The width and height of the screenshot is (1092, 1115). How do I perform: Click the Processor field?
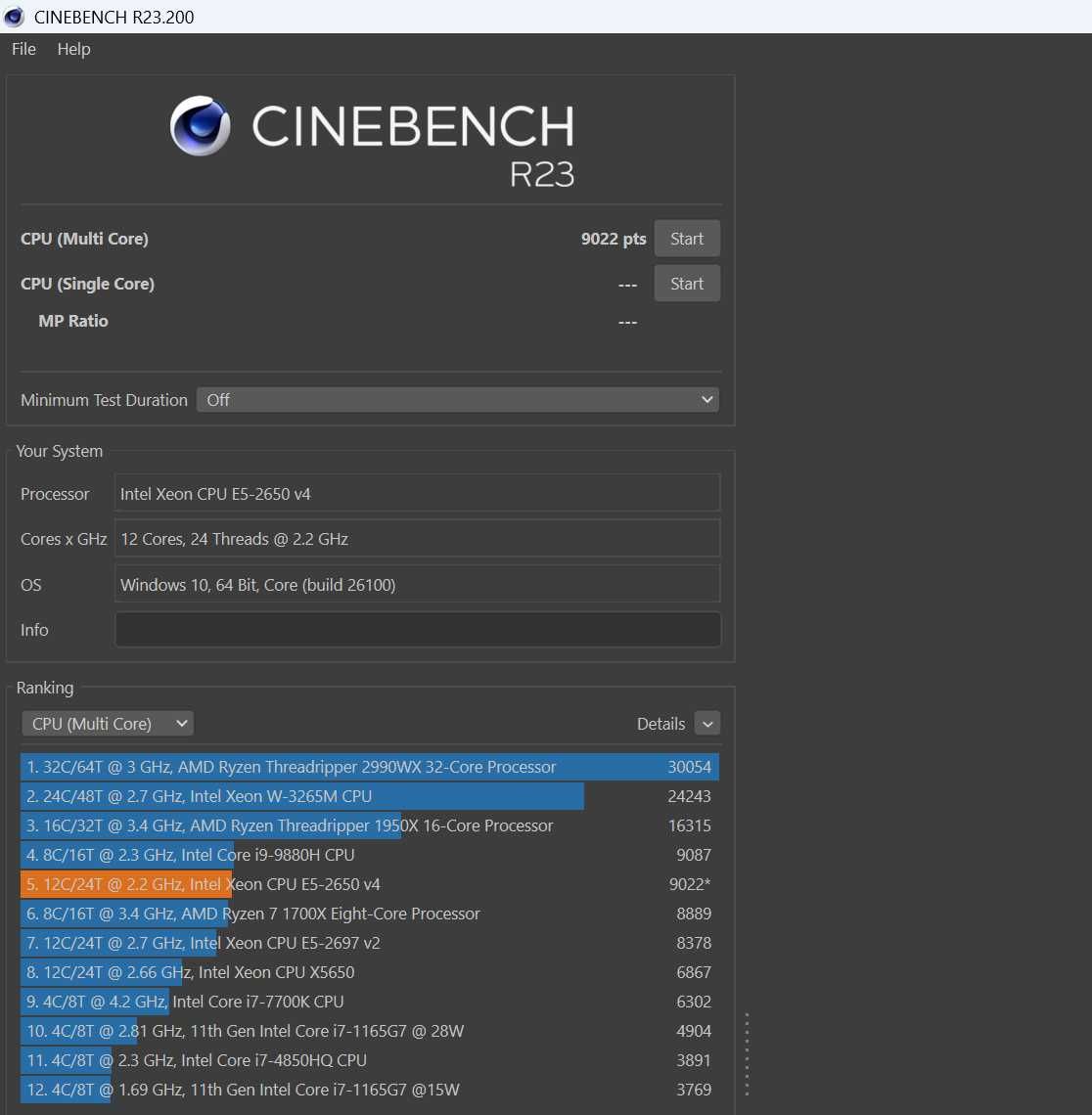418,494
